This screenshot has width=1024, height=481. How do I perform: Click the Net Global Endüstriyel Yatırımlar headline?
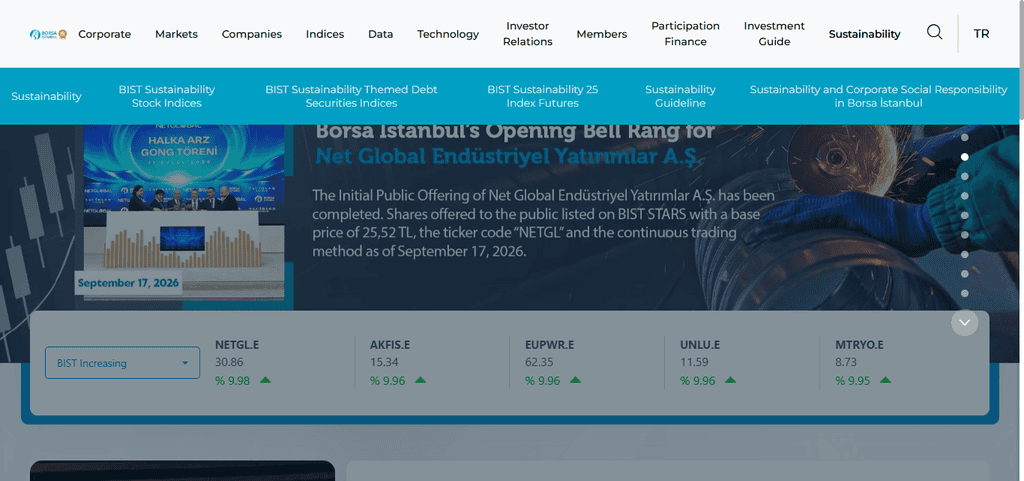(x=508, y=157)
